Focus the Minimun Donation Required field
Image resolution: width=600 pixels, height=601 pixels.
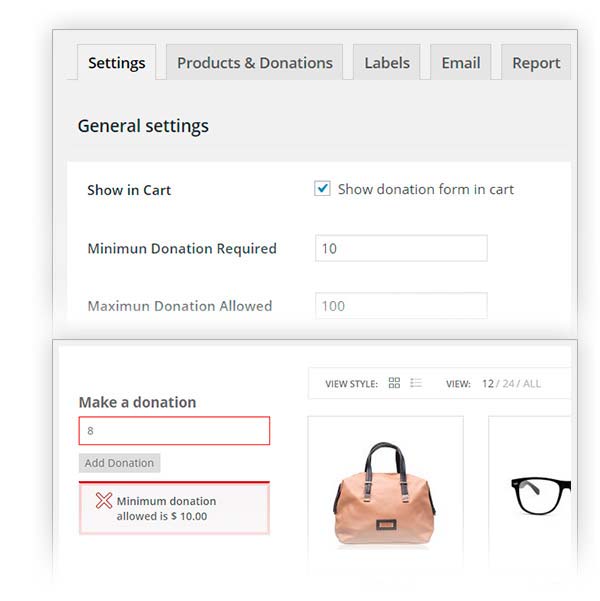point(401,248)
